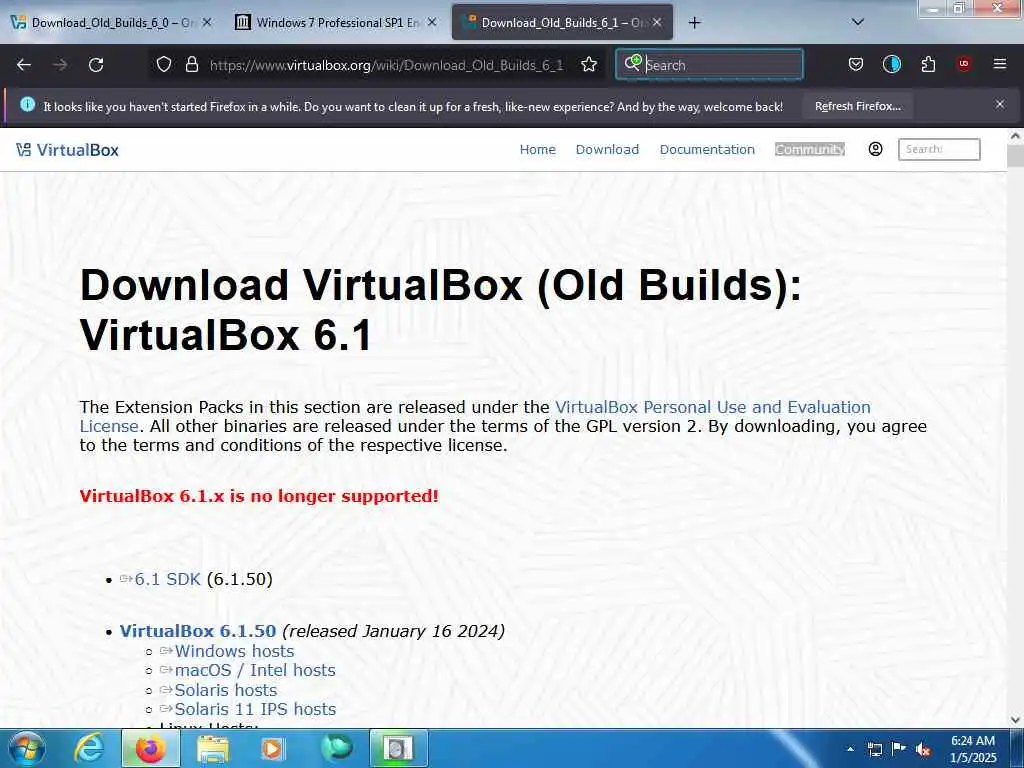The height and width of the screenshot is (768, 1024).
Task: Open Windows Explorer folder from taskbar
Action: tap(213, 749)
